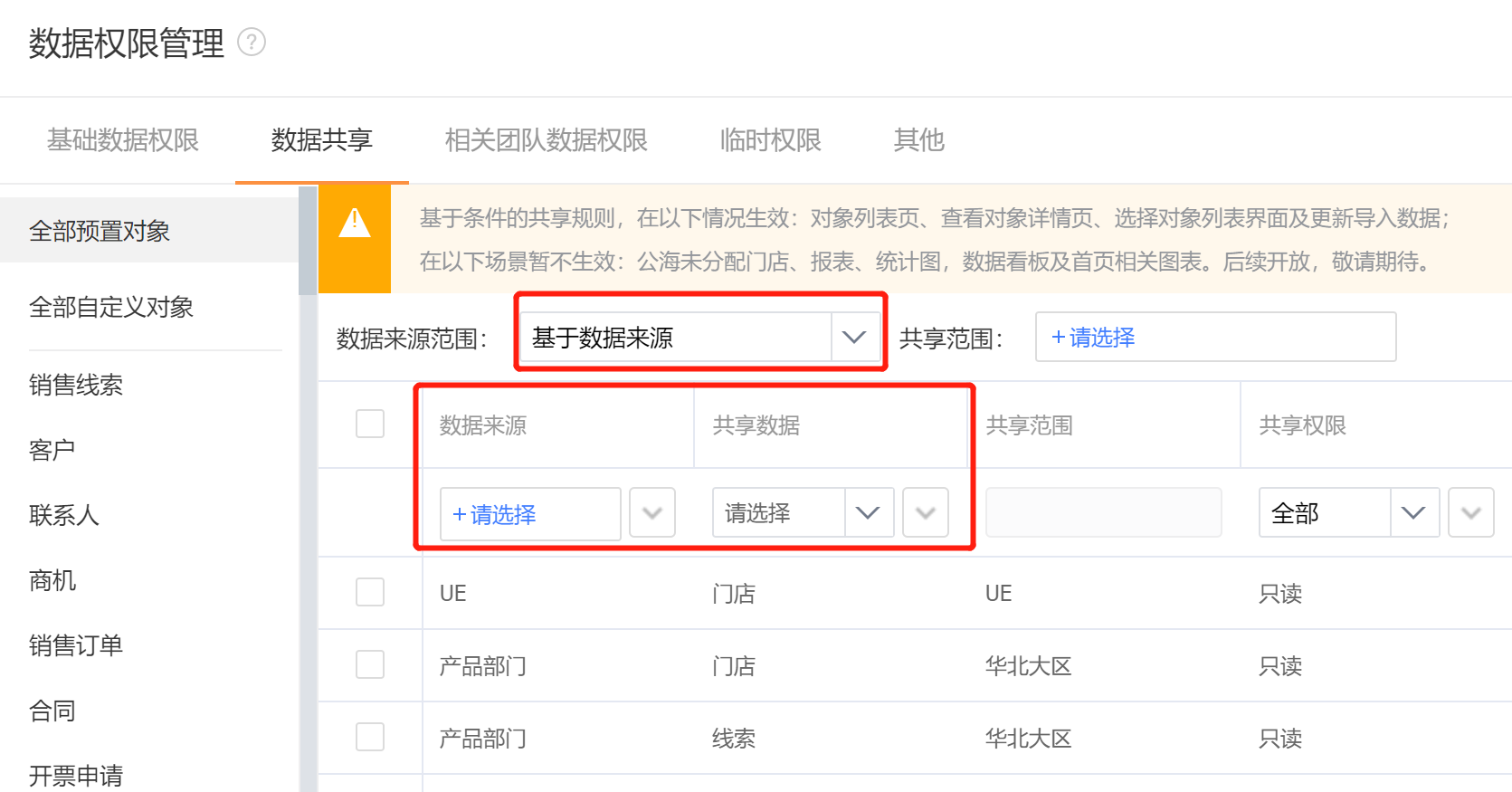Click 请选择 filter under 数据来源 column
Viewport: 1512px width, 792px height.
pyautogui.click(x=530, y=514)
